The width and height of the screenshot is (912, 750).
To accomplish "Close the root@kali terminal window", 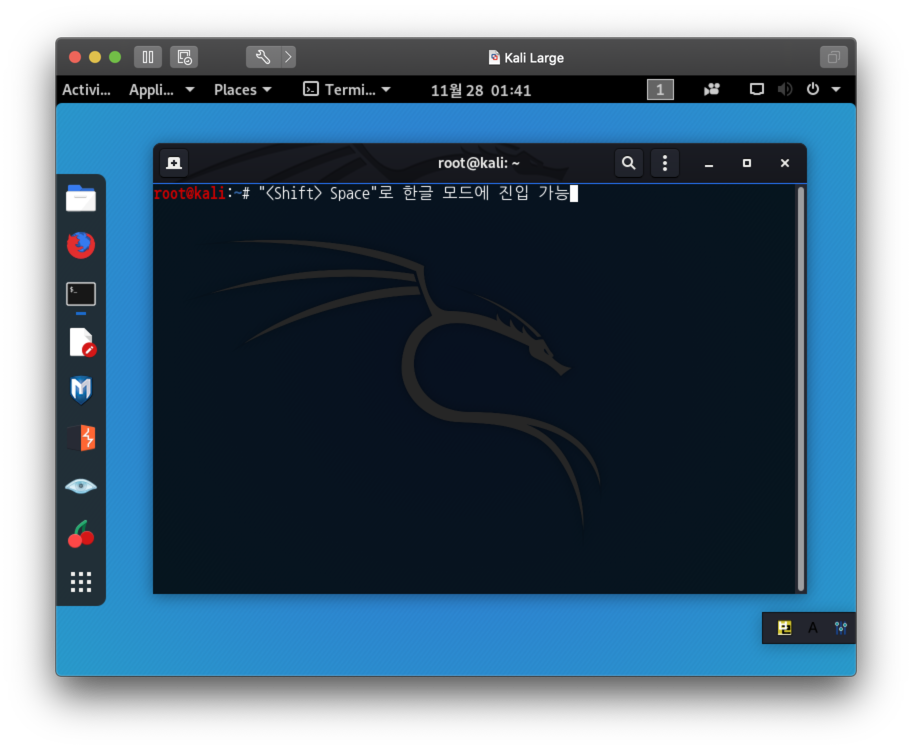I will click(785, 163).
